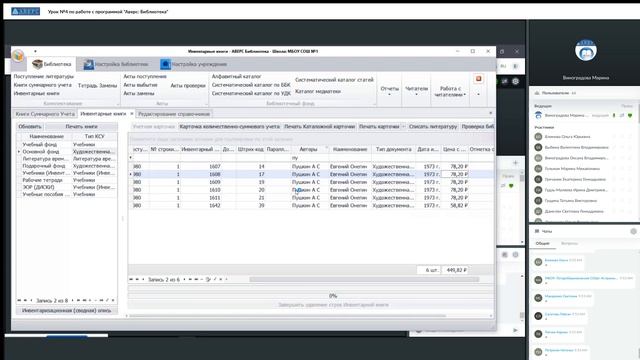The image size is (640, 360).
Task: Click the Обновить button
Action: (30, 127)
